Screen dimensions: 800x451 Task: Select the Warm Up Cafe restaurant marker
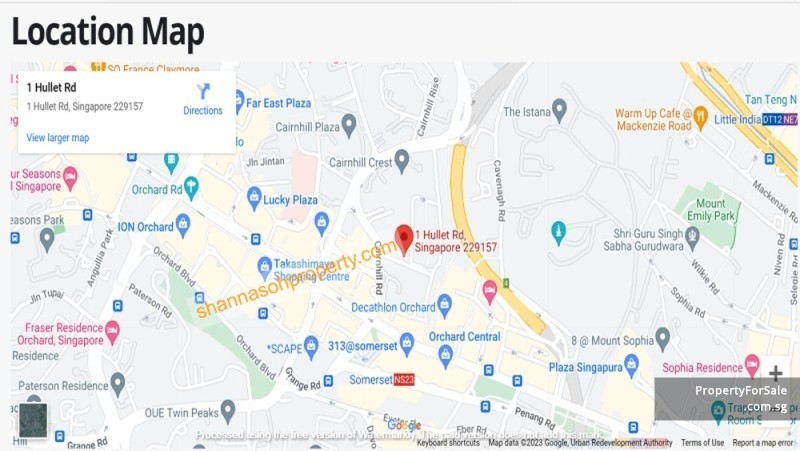point(701,118)
